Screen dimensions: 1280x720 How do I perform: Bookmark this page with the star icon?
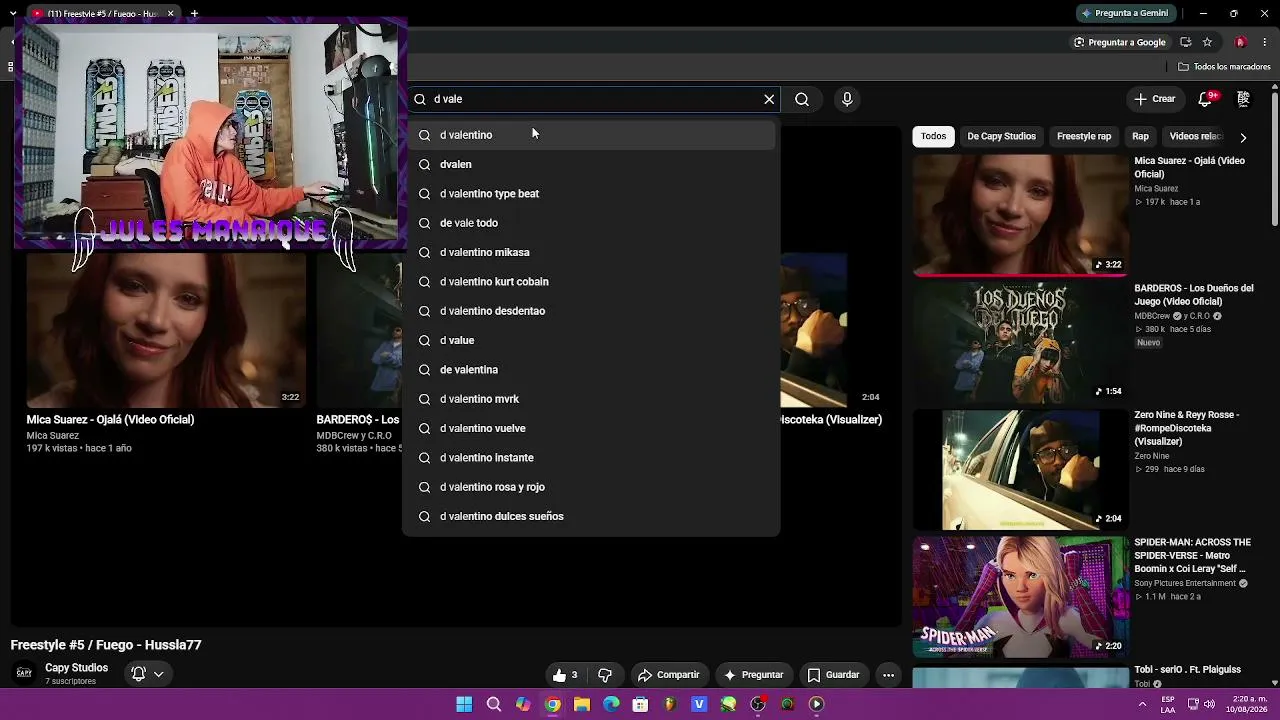coord(1207,42)
